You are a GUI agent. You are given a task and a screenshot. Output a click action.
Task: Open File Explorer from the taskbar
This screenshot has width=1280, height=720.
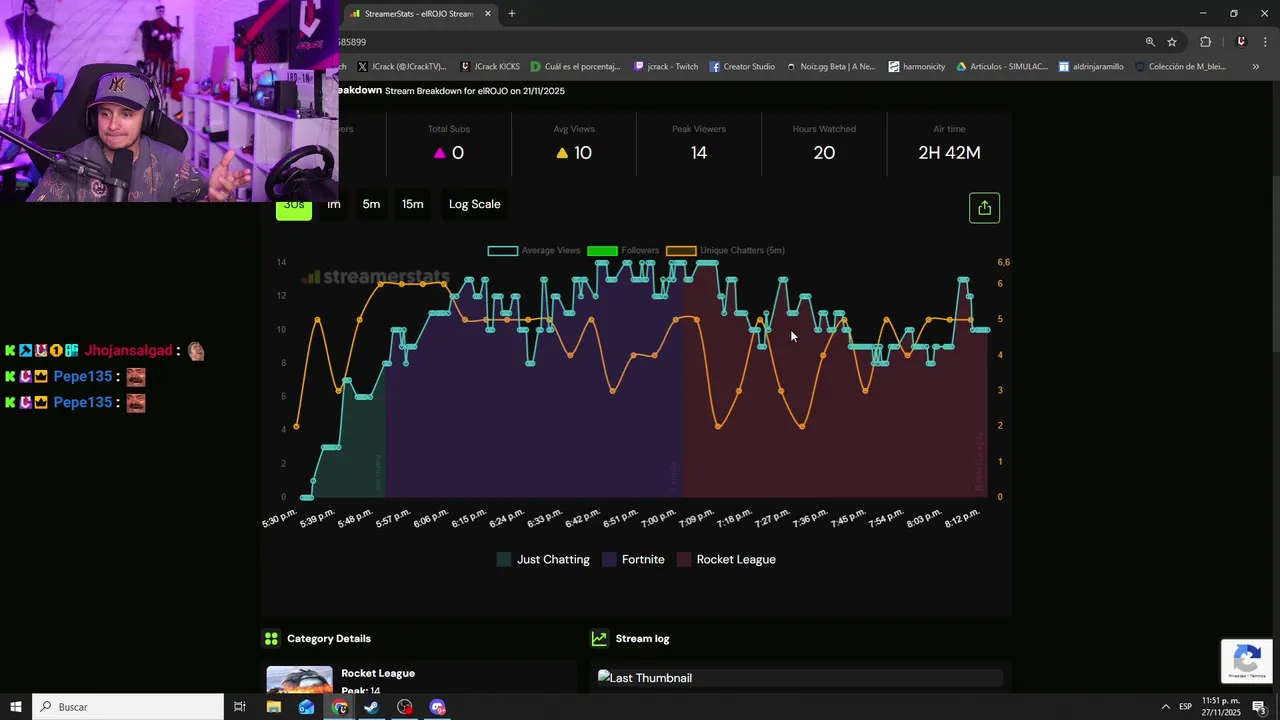(273, 707)
